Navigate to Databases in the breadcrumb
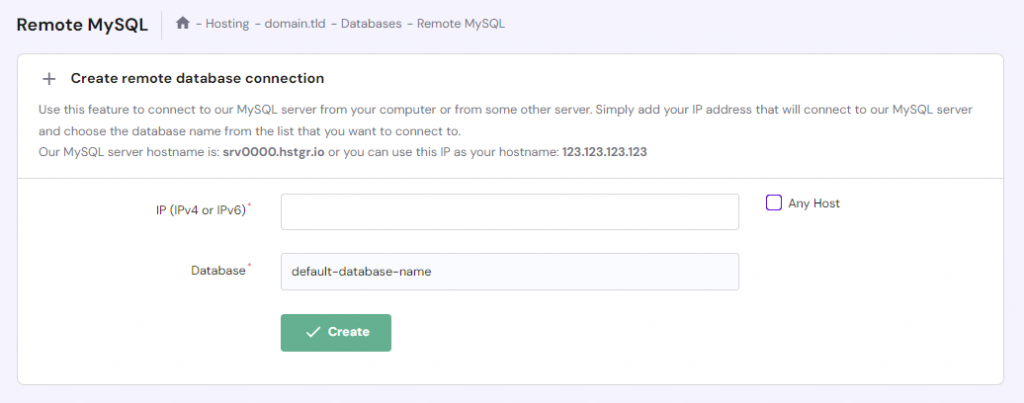 point(369,24)
